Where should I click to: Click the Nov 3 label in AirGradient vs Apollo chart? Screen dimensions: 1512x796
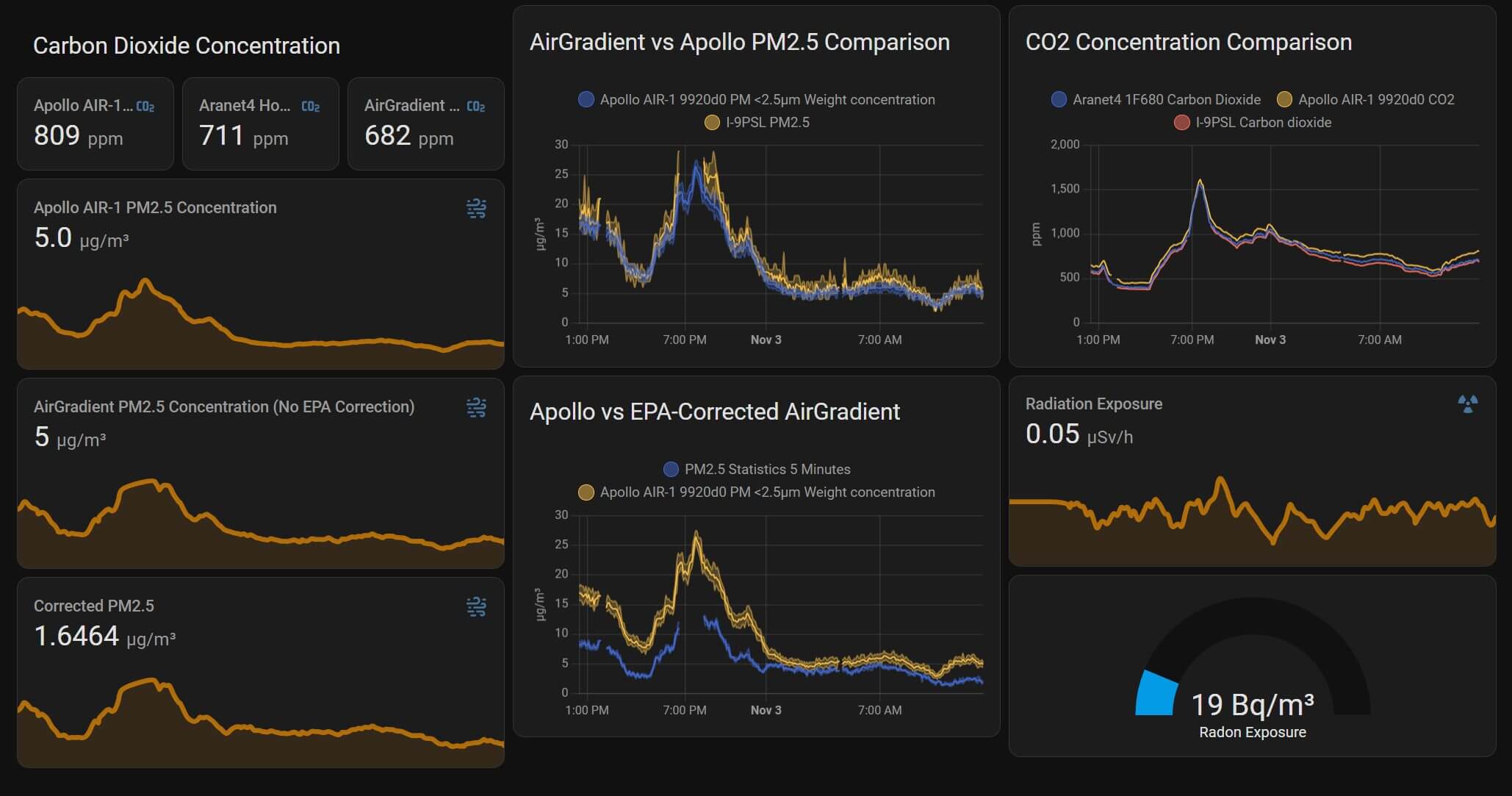766,340
